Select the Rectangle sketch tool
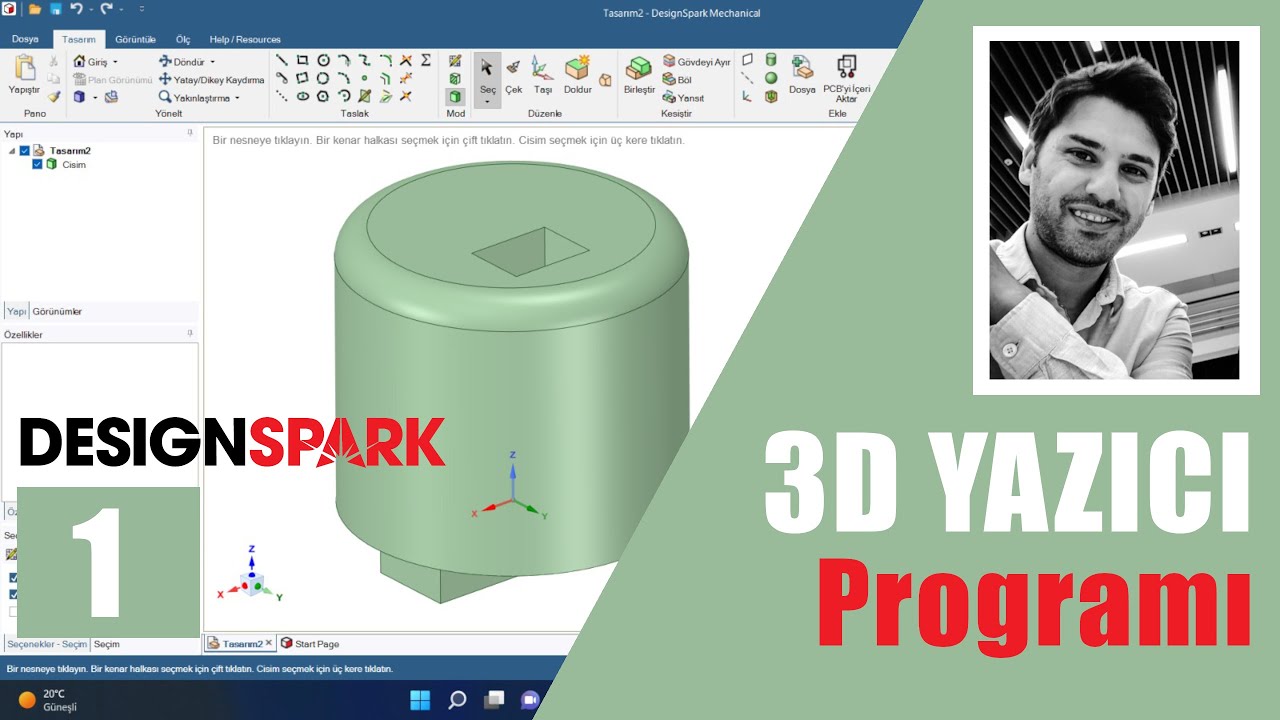The height and width of the screenshot is (720, 1280). pyautogui.click(x=302, y=60)
